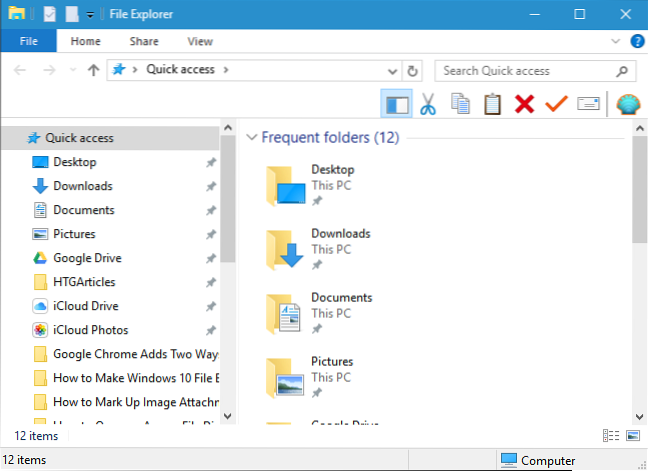Expand the ribbon with the chevron
Screen dimensions: 648x471
click(615, 41)
